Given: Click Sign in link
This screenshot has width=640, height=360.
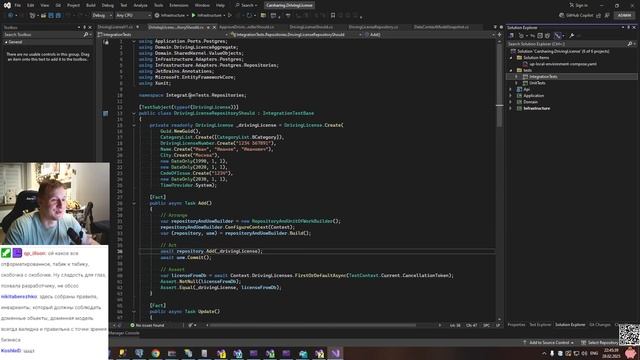Looking at the screenshot, I should (x=579, y=5).
